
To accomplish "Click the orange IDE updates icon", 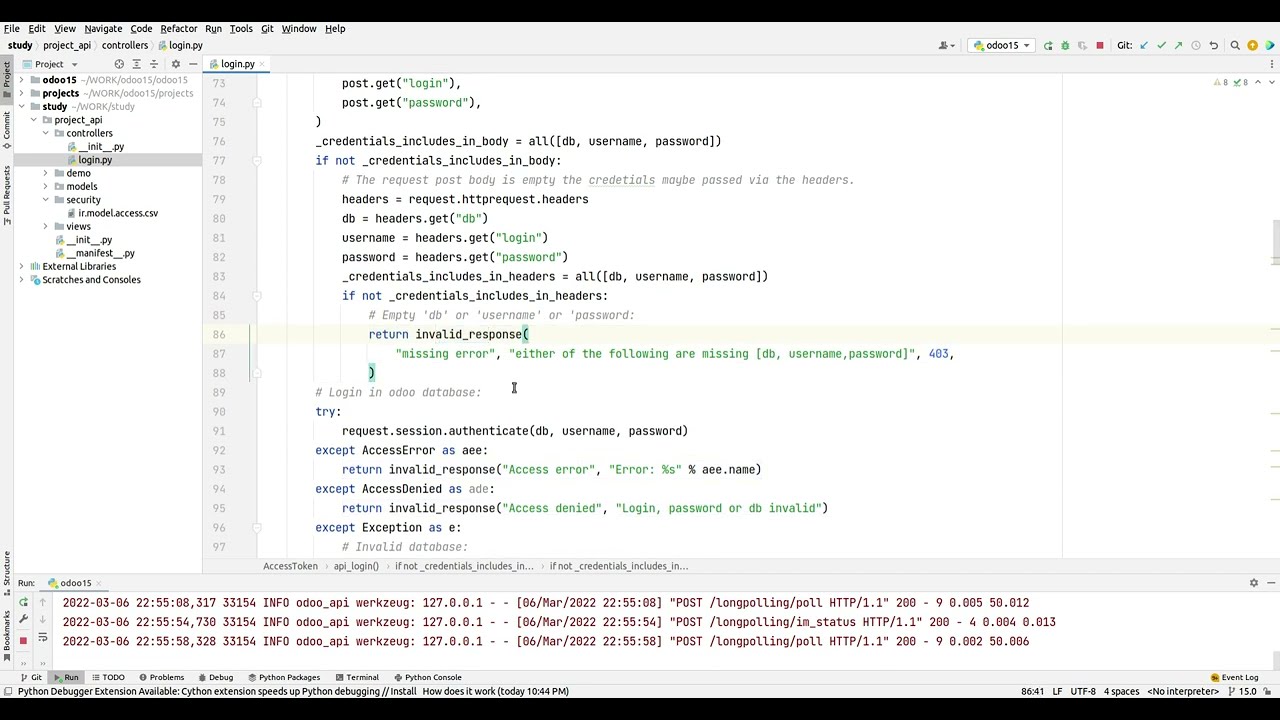I will 1252,45.
